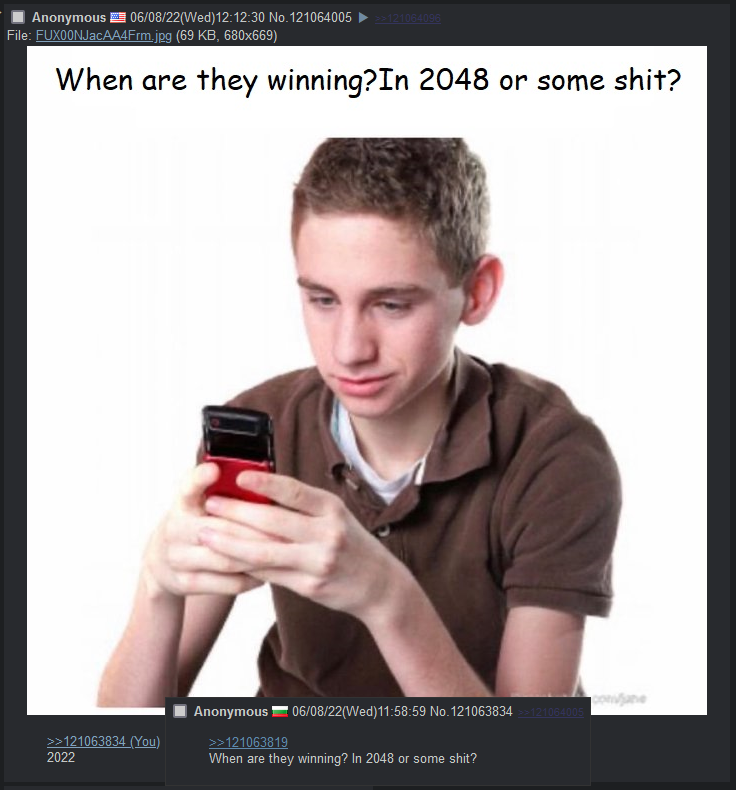Click post number 121064005 to quote it
The width and height of the screenshot is (736, 790).
[x=320, y=18]
